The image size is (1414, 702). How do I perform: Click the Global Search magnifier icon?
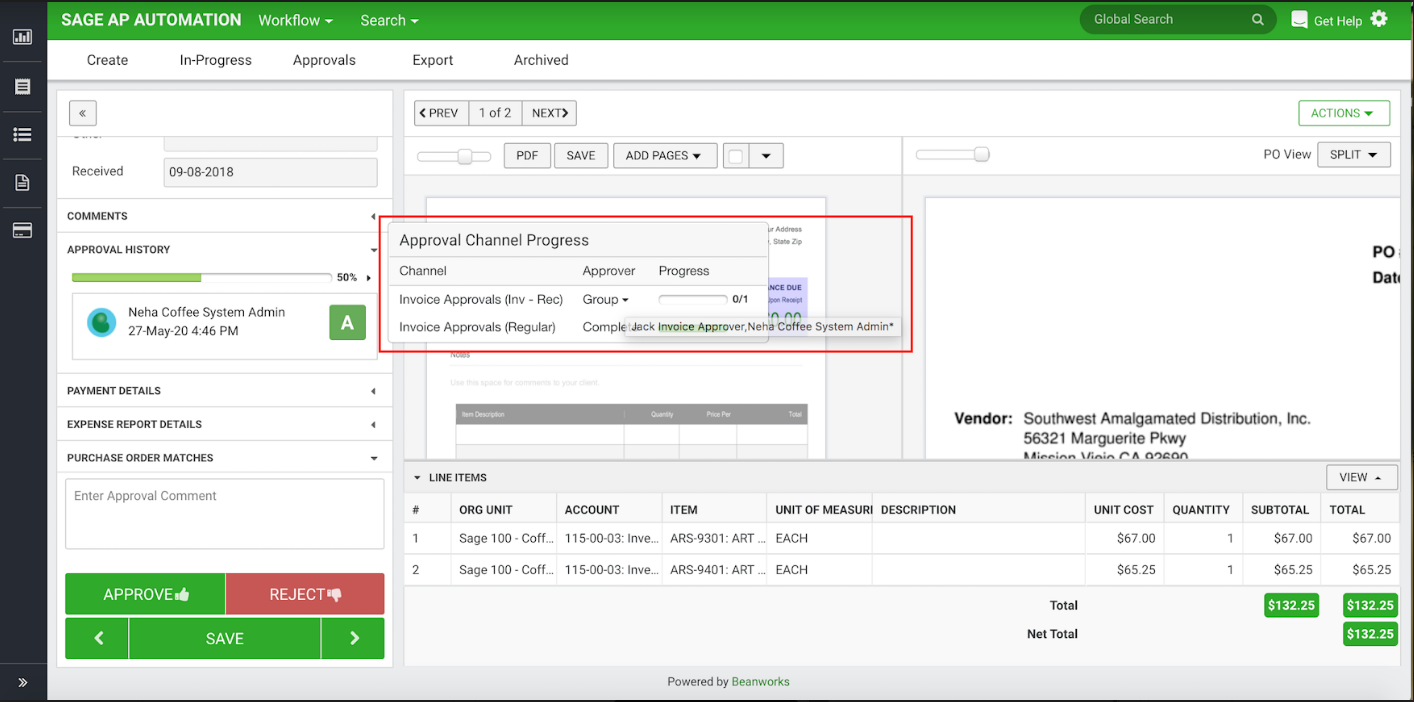pos(1258,19)
